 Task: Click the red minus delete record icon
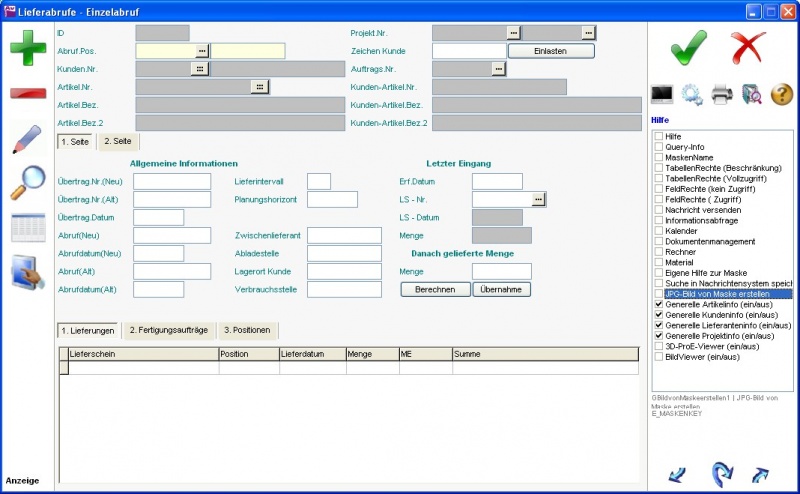click(28, 93)
